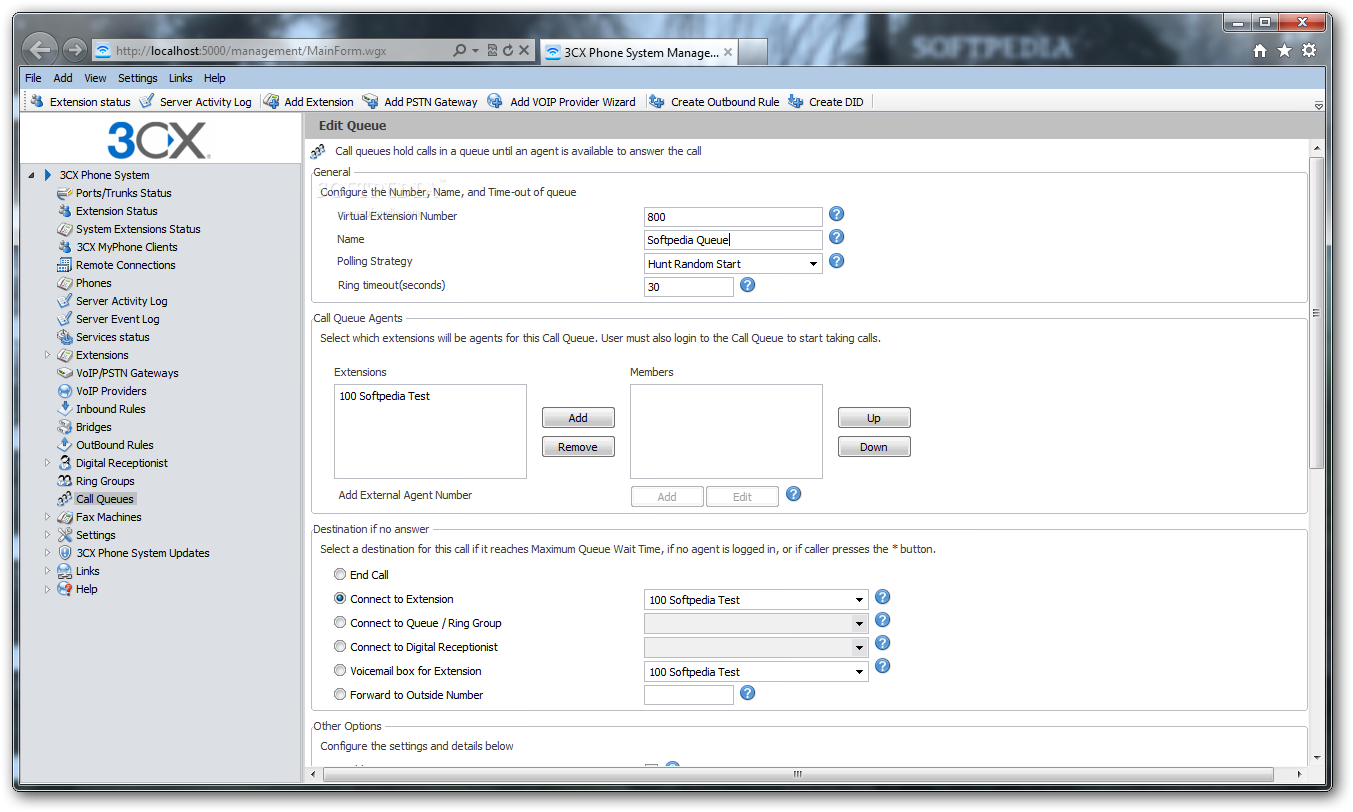Click the help icon beside Virtual Extension Number
Screen dimensions: 1353x812
[x=837, y=214]
